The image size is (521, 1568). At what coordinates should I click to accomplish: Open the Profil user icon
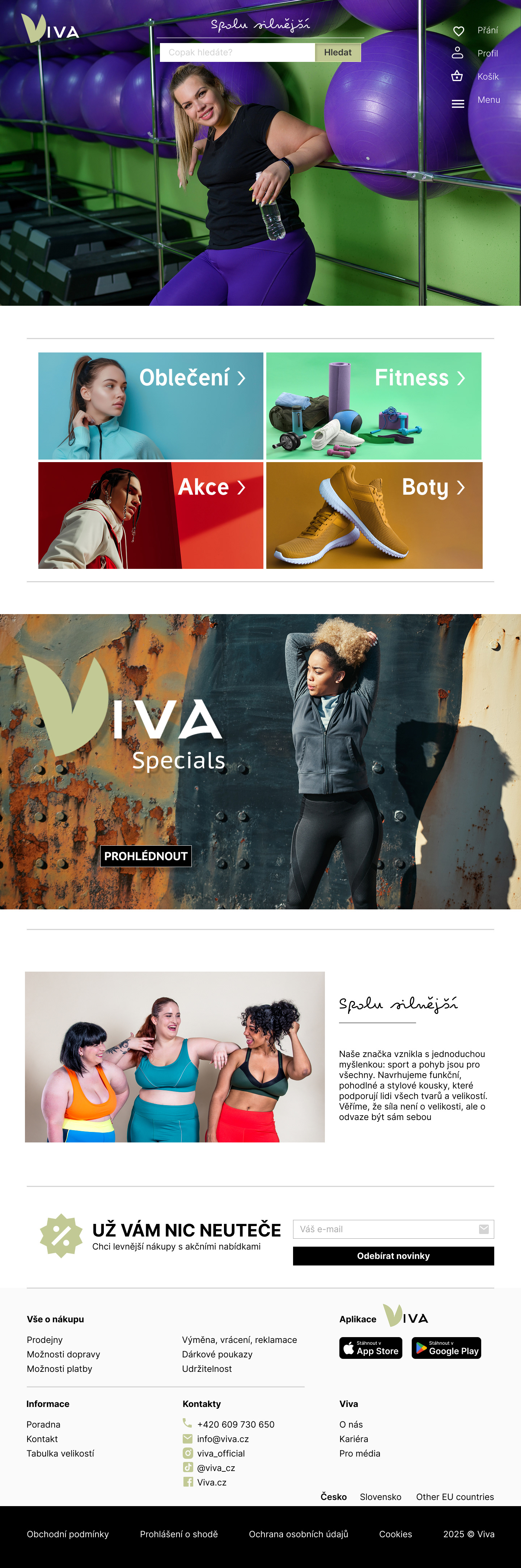click(458, 53)
